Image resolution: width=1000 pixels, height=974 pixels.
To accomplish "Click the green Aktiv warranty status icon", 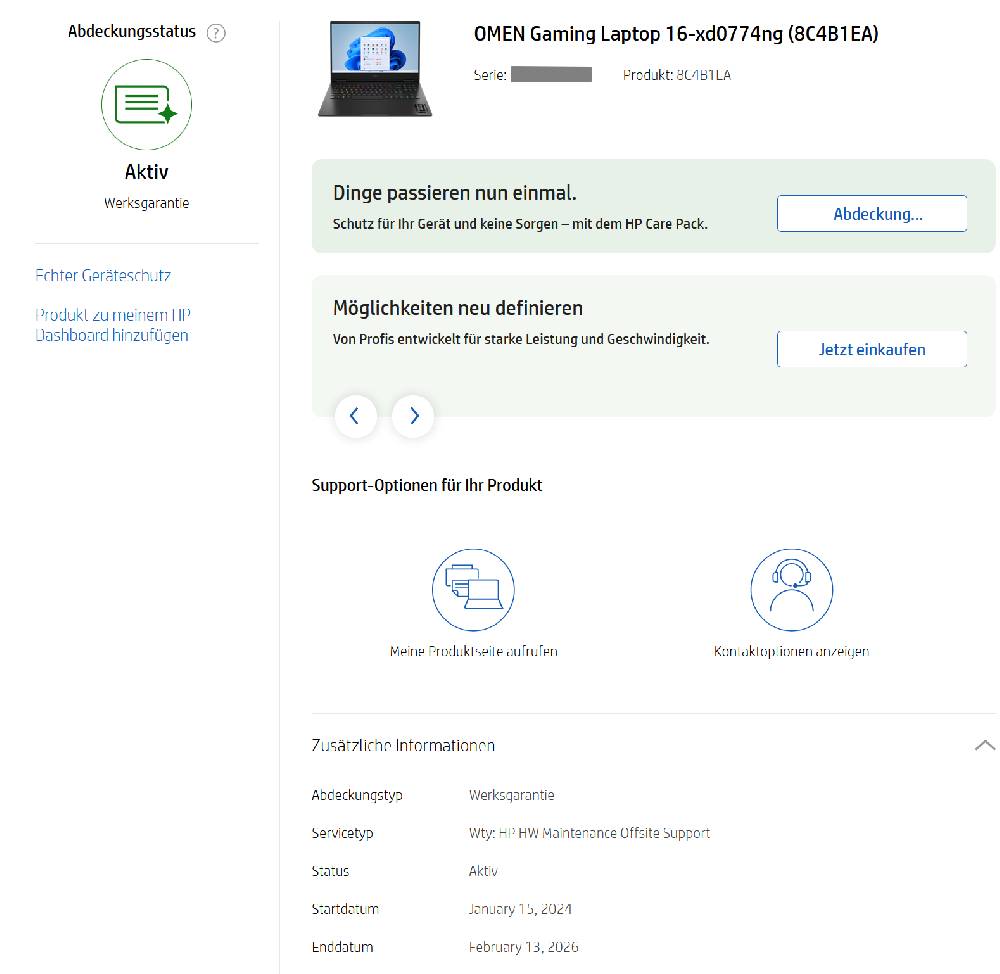I will click(146, 105).
